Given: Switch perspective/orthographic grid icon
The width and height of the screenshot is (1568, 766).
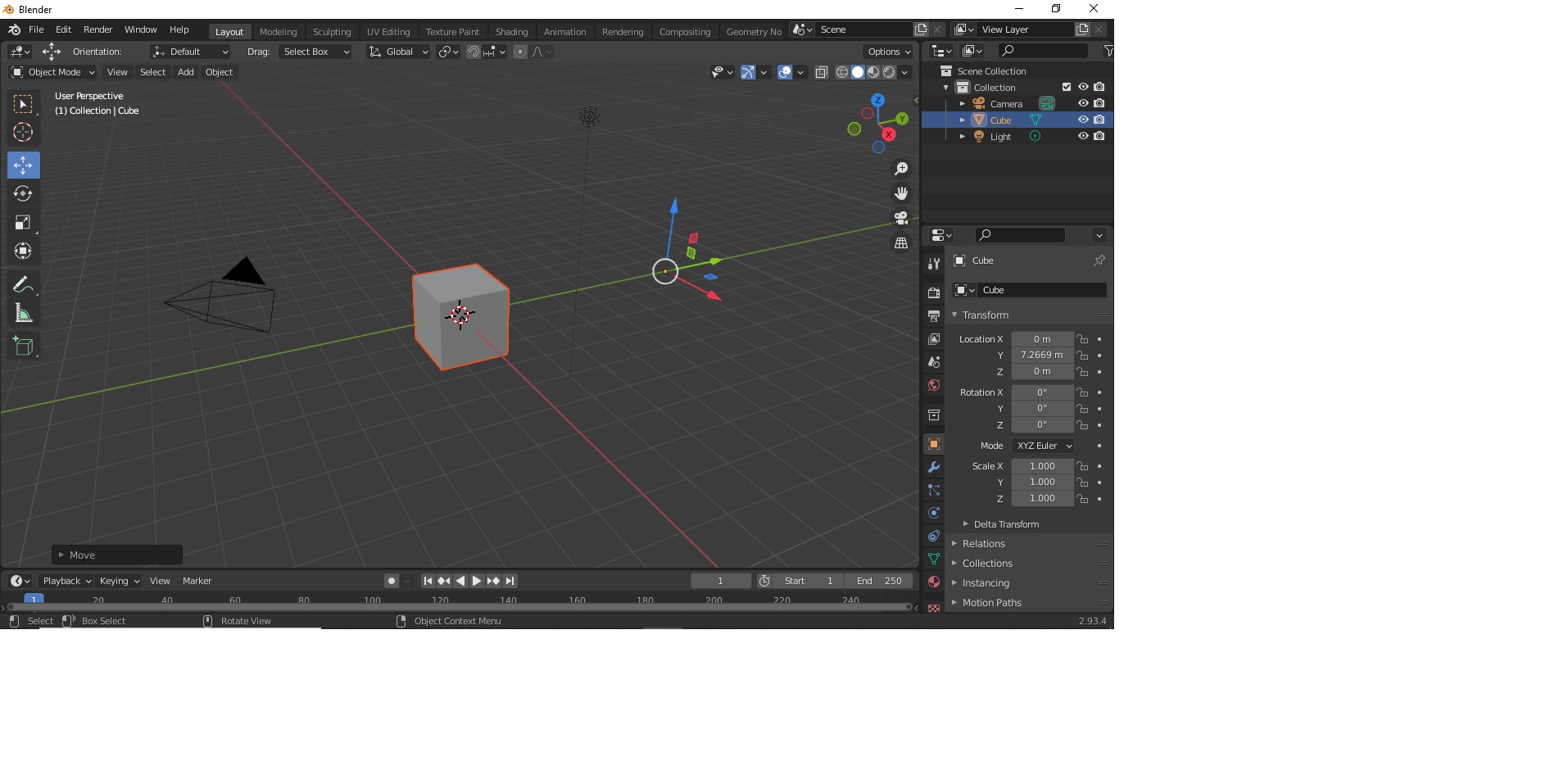Looking at the screenshot, I should click(x=901, y=243).
